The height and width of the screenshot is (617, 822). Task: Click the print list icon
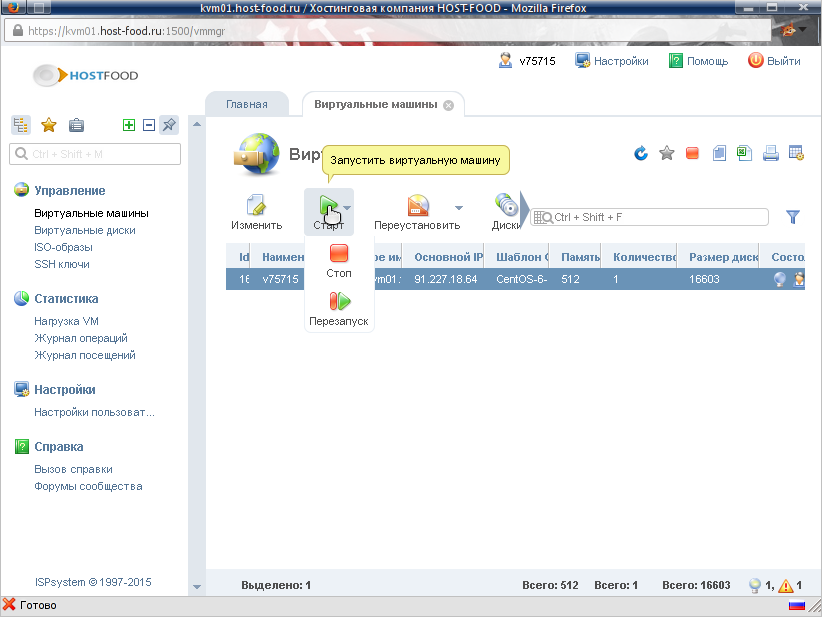coord(770,153)
